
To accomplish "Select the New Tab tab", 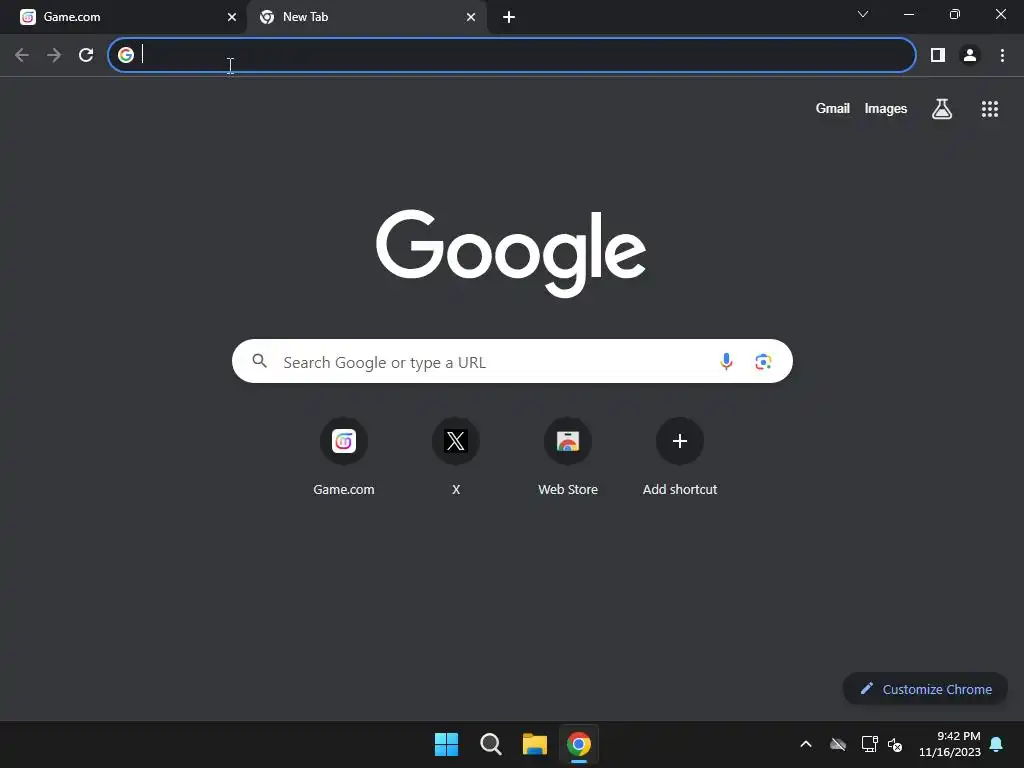I will click(x=366, y=17).
